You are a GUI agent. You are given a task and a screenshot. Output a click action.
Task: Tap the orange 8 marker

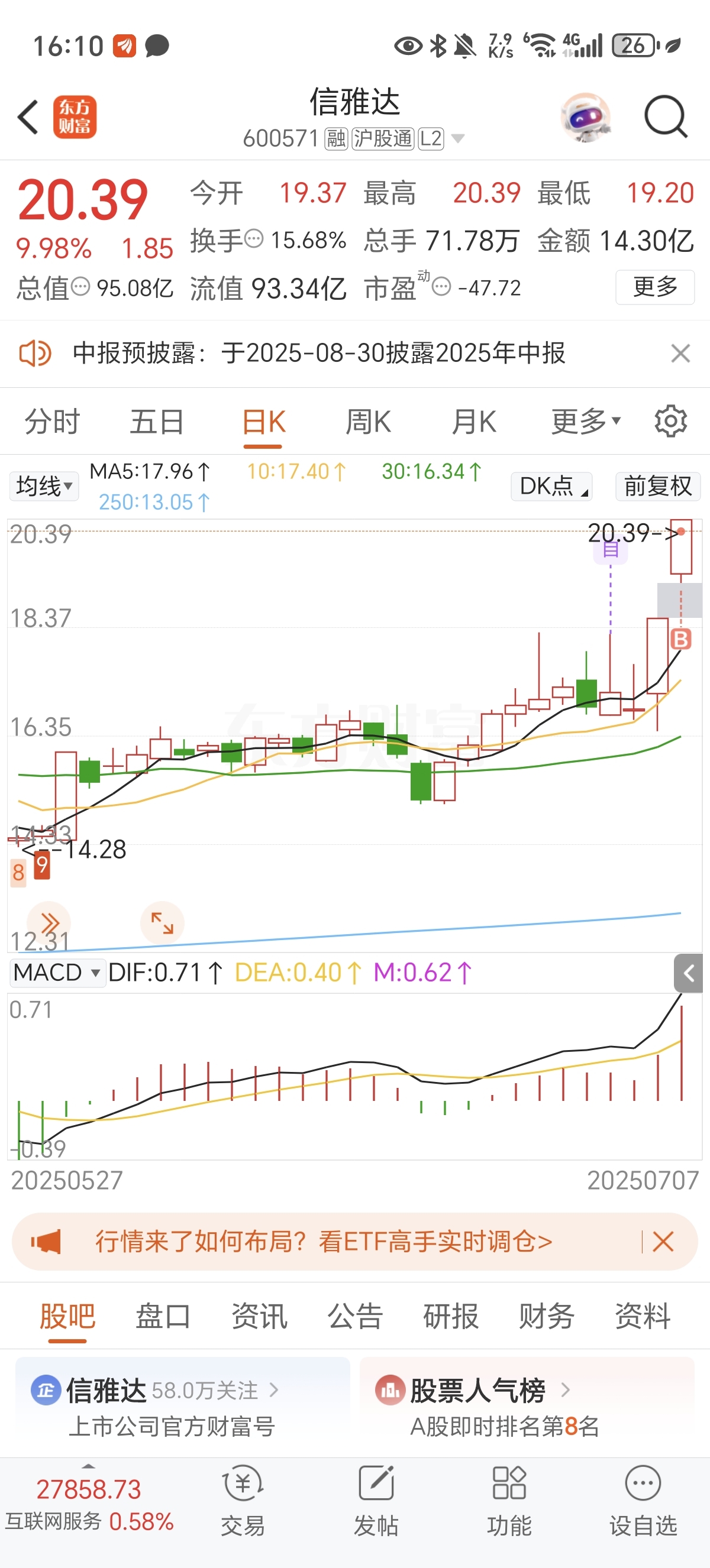click(x=18, y=872)
